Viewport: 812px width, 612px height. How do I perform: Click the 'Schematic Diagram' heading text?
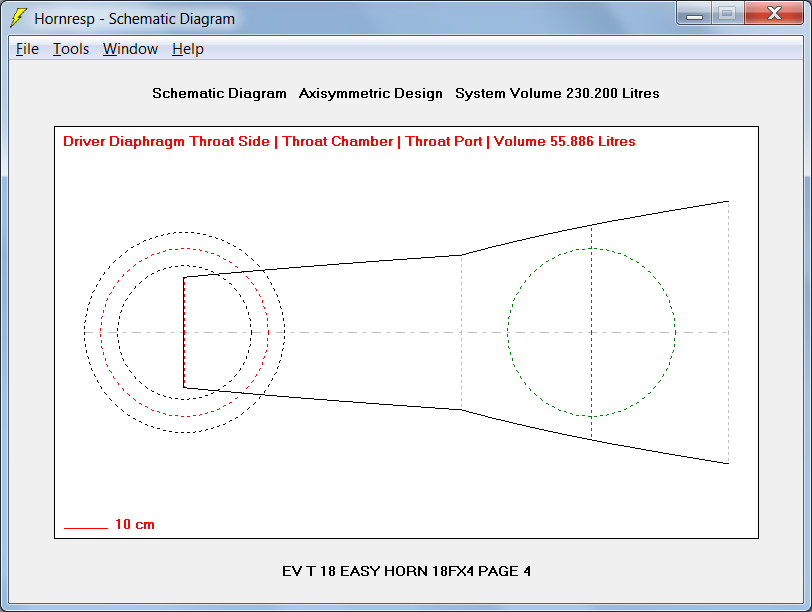coord(219,93)
